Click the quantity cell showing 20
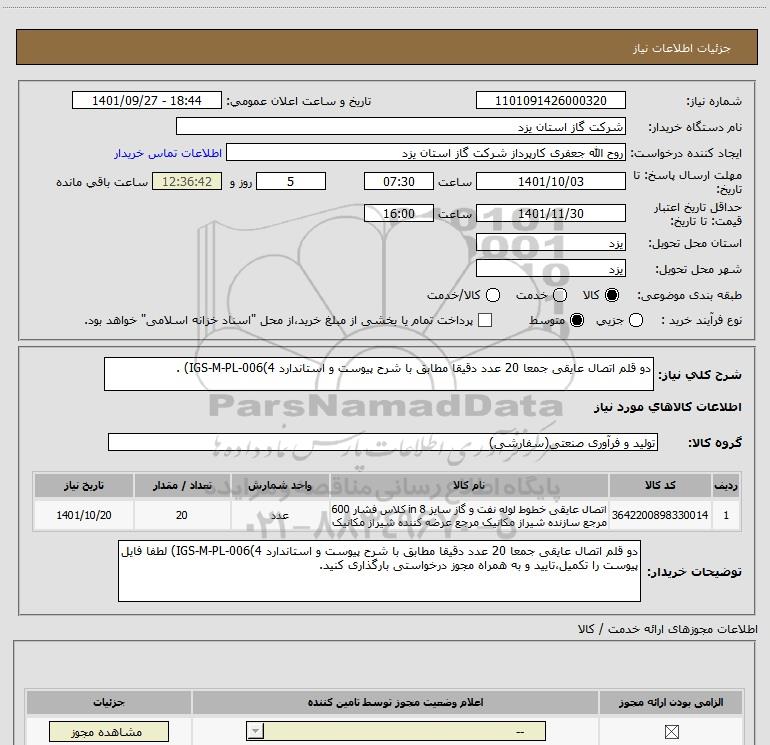The height and width of the screenshot is (745, 770). pos(182,515)
